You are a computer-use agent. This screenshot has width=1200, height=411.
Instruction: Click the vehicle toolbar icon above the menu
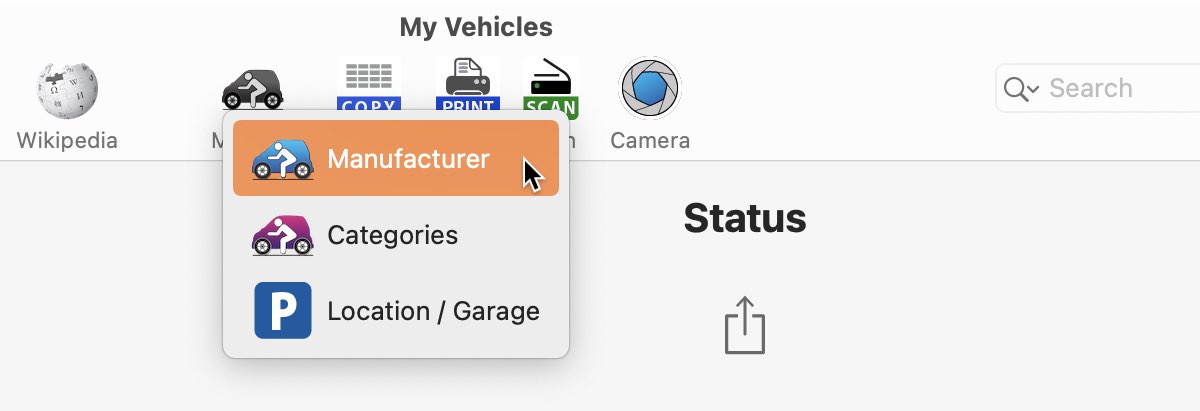tap(252, 88)
